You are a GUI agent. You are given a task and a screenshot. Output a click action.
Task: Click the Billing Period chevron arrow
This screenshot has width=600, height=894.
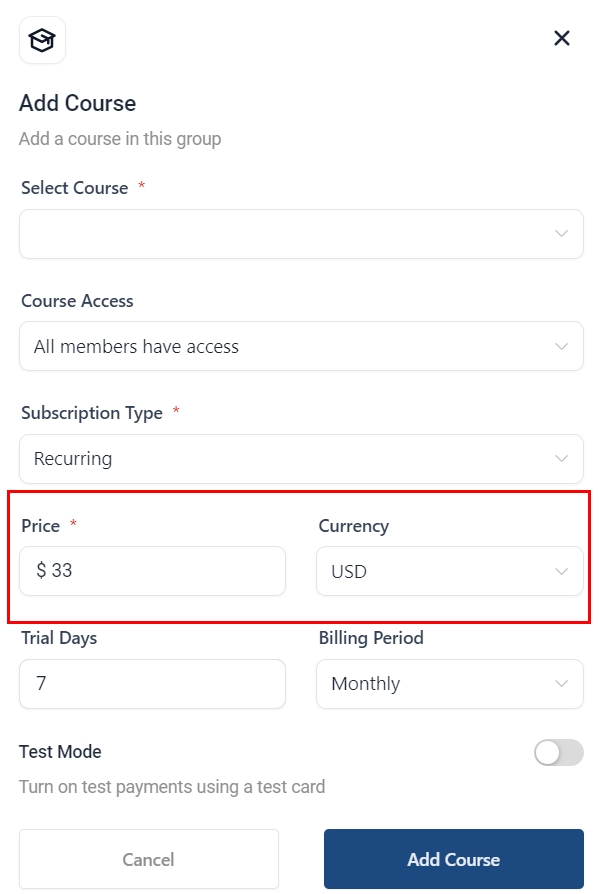(x=561, y=684)
